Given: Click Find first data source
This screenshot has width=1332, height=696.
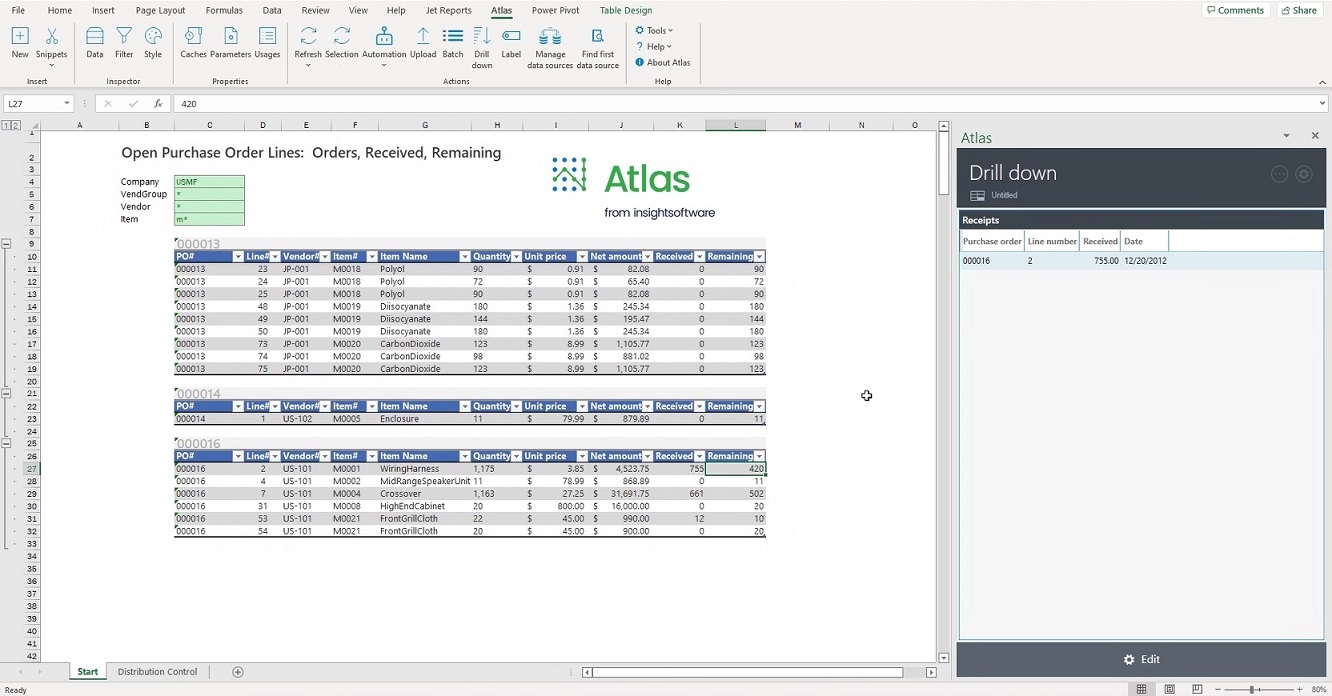Looking at the screenshot, I should tap(598, 47).
